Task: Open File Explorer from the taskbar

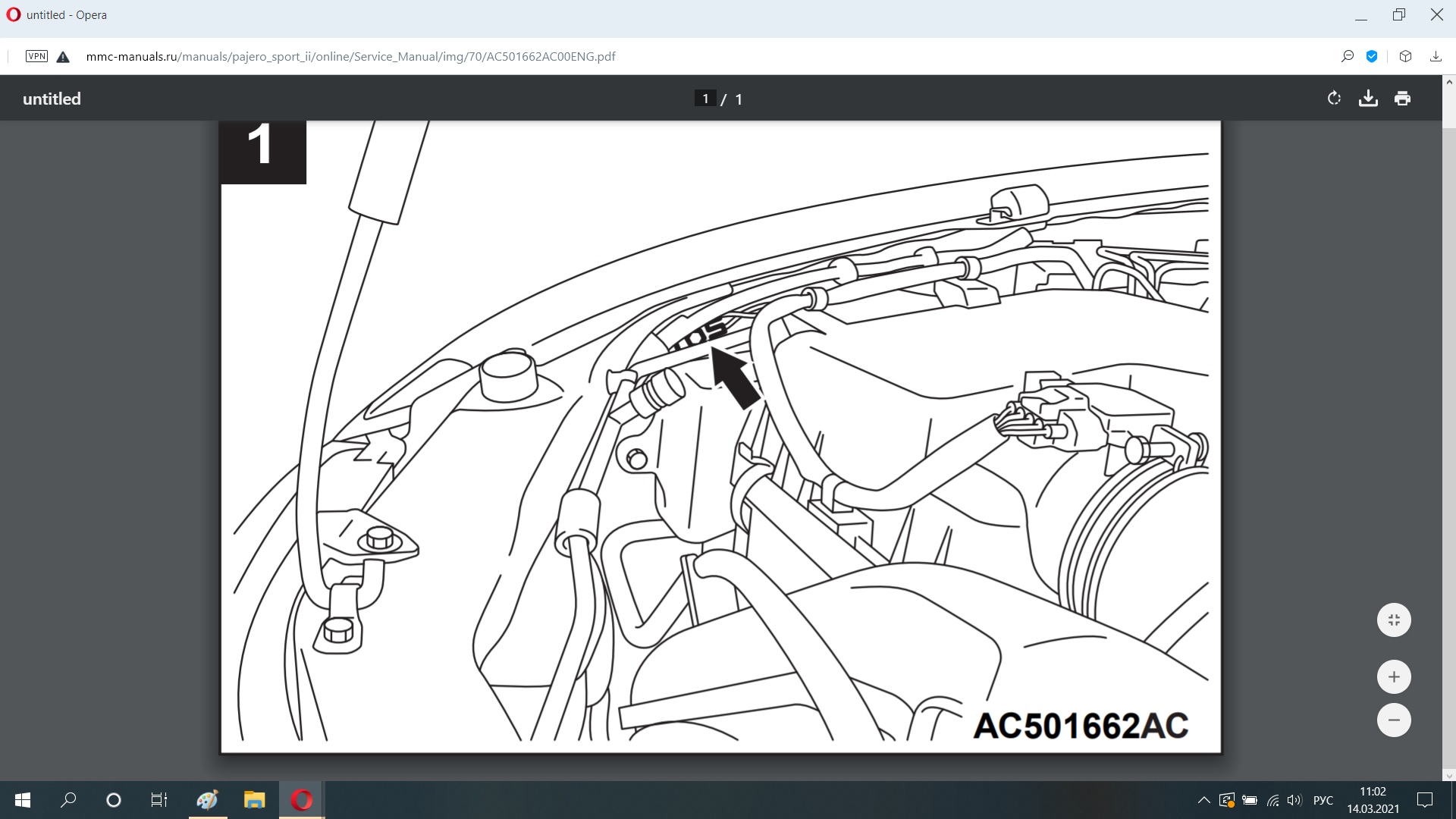Action: [254, 800]
